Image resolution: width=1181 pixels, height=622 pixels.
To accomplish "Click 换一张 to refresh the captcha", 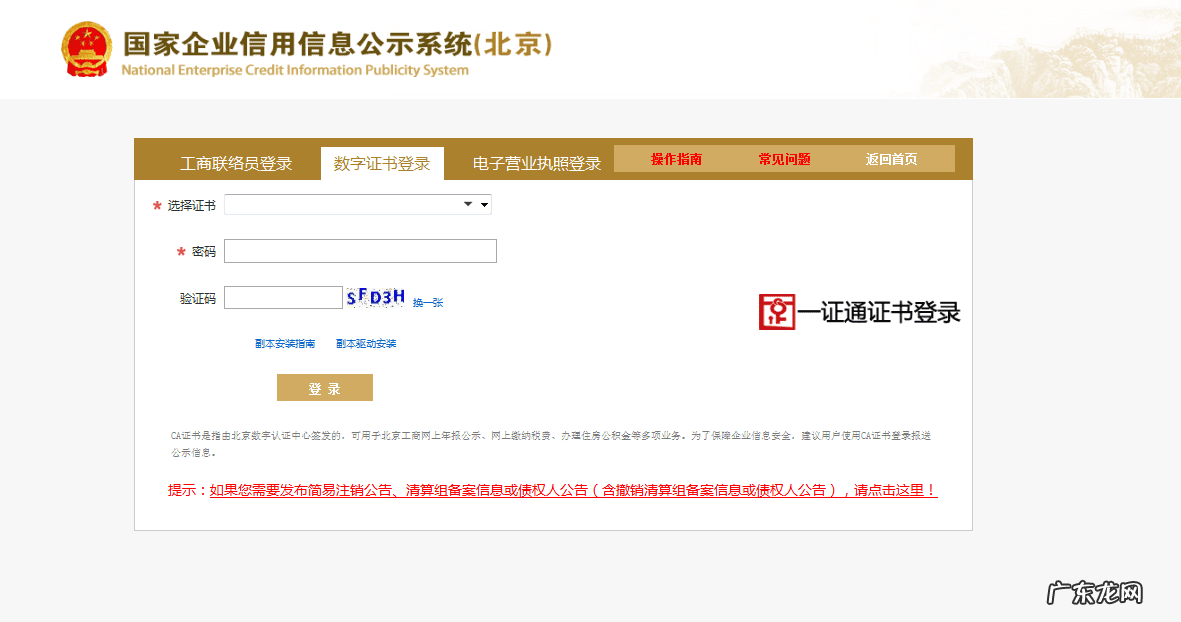I will (x=430, y=300).
